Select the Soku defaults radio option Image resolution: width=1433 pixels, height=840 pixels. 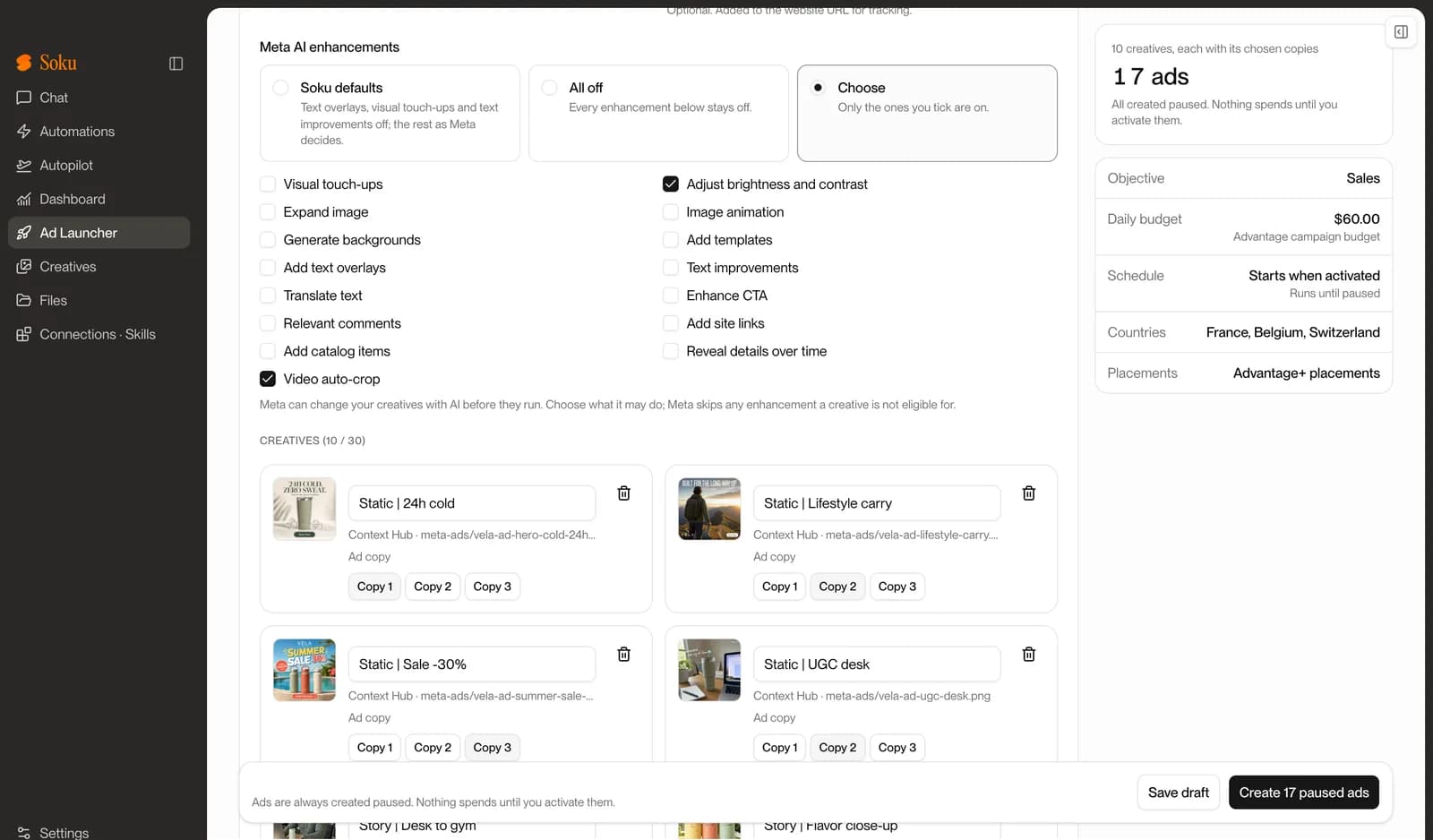281,88
